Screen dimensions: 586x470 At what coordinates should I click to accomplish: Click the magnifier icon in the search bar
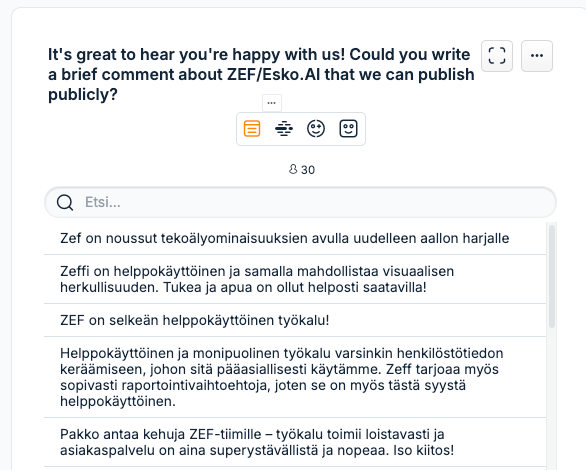click(x=65, y=202)
